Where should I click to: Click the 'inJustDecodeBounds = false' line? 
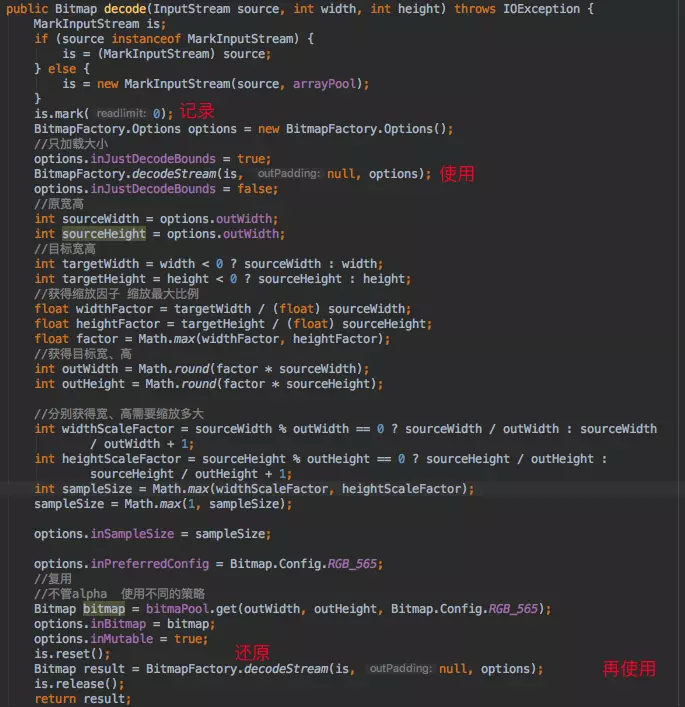[x=156, y=189]
